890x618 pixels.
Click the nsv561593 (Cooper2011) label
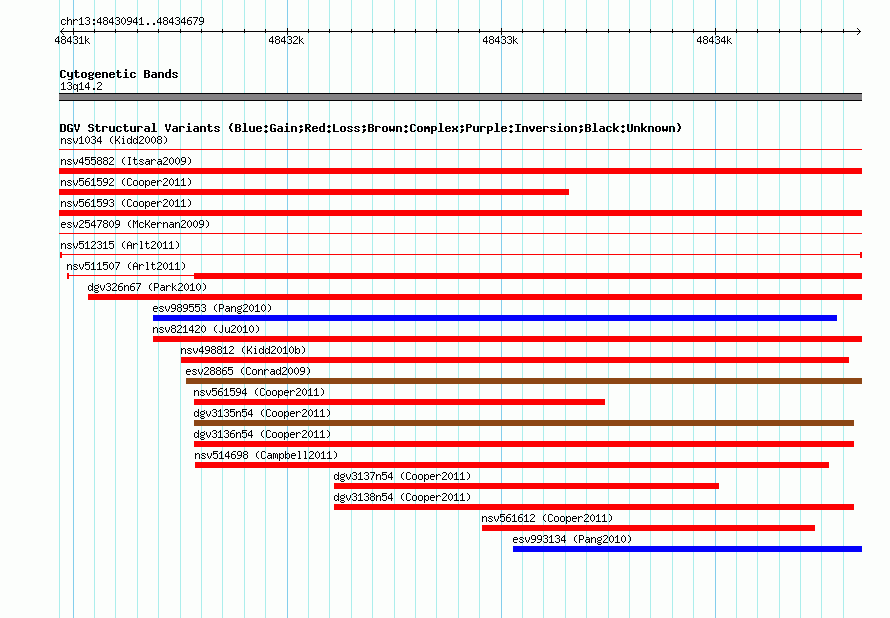point(126,203)
